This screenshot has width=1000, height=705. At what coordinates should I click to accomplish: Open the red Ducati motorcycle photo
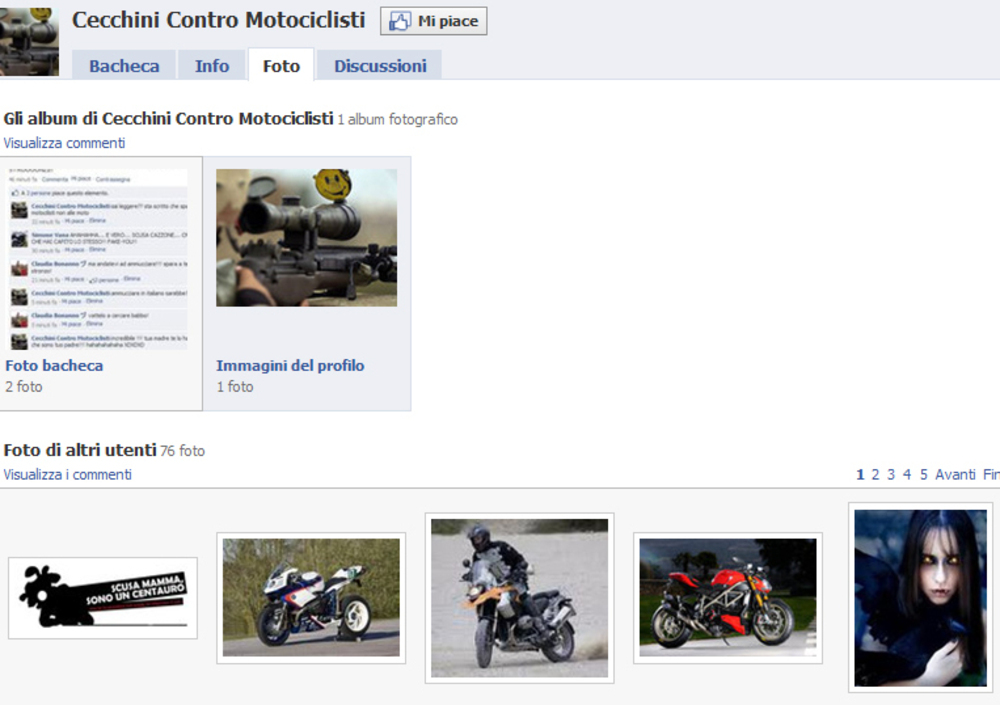coord(727,598)
